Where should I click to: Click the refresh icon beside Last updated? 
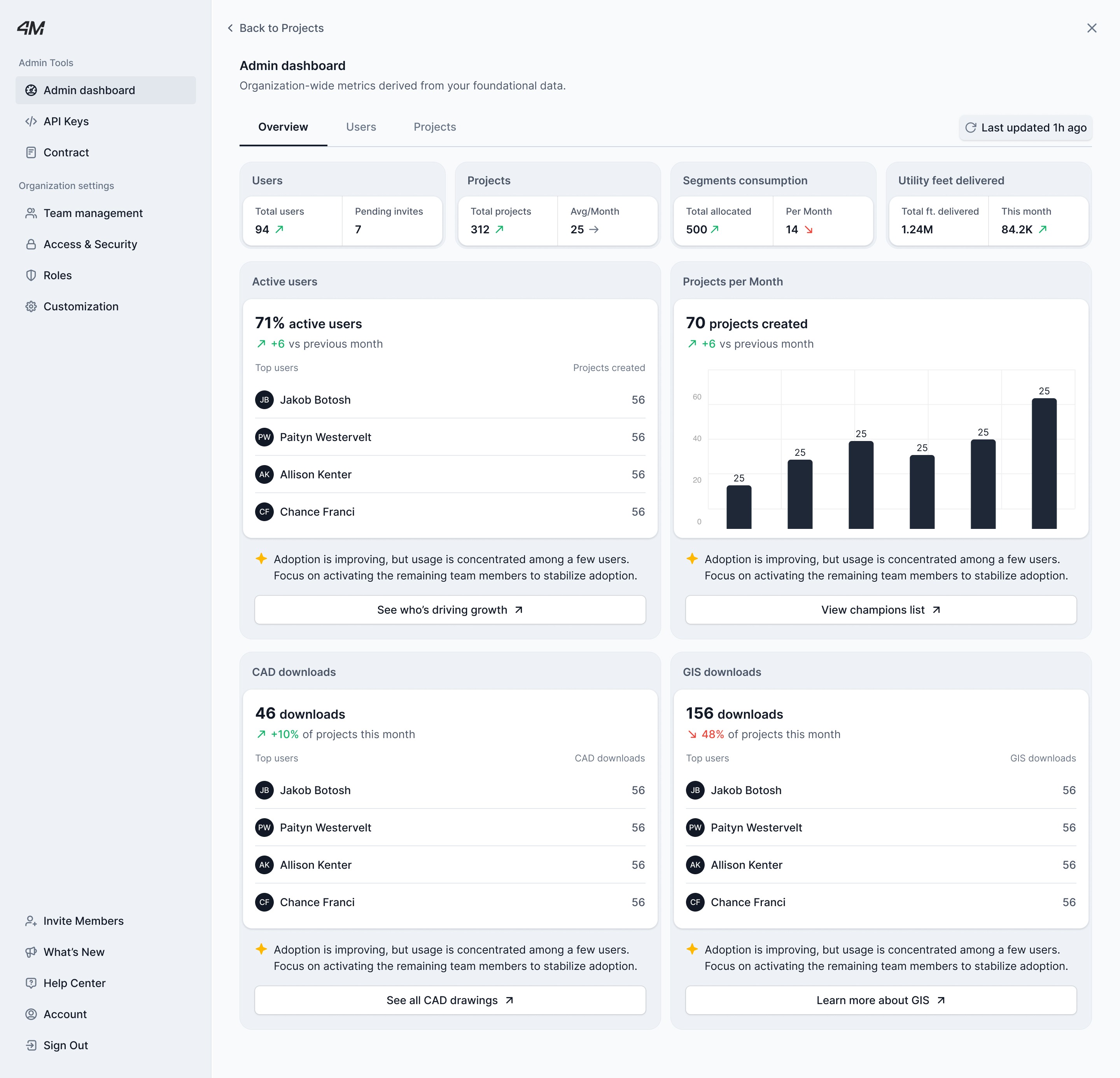[970, 128]
